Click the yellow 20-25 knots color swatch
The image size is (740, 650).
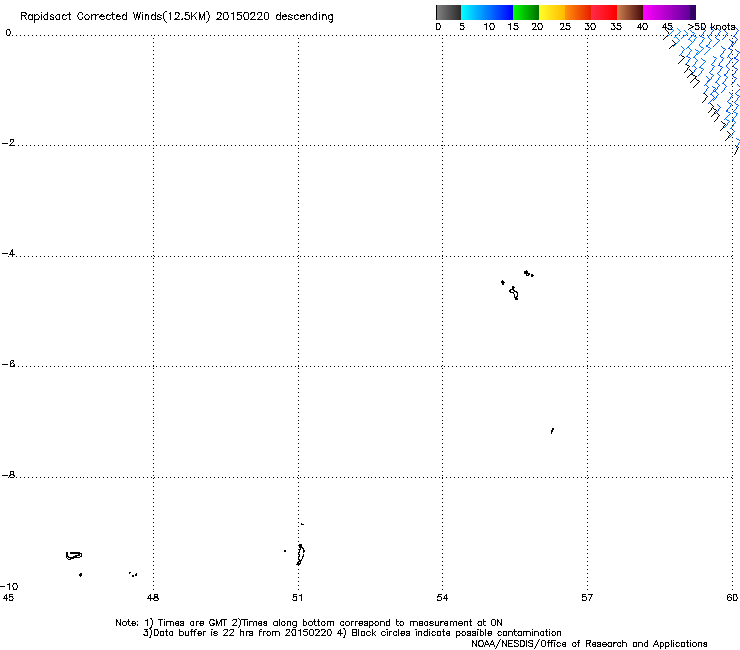[x=552, y=12]
